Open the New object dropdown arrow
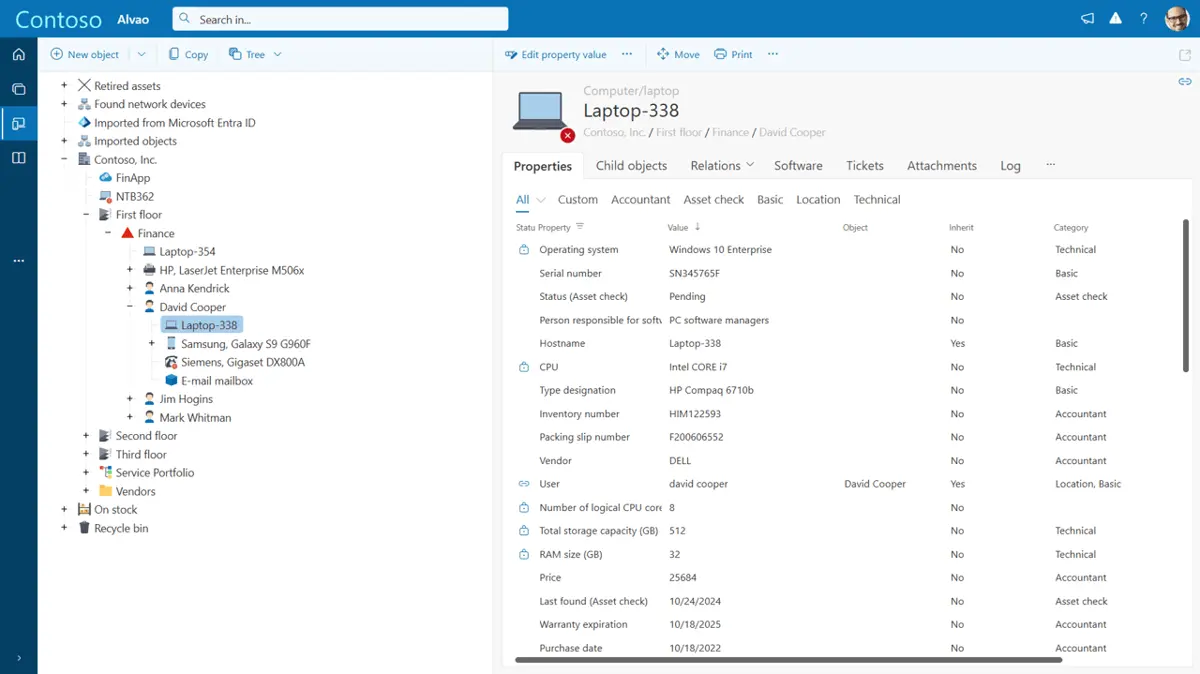 [141, 54]
